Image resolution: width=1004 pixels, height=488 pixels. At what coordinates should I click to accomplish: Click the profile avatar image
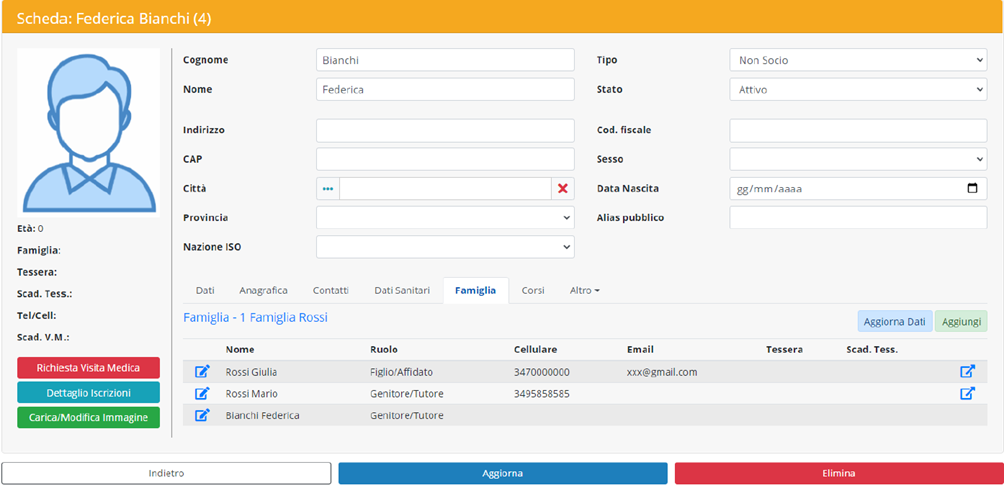click(88, 132)
